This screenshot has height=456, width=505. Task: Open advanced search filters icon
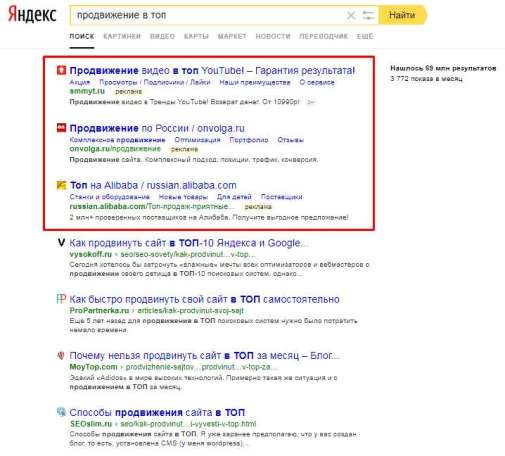tap(368, 15)
